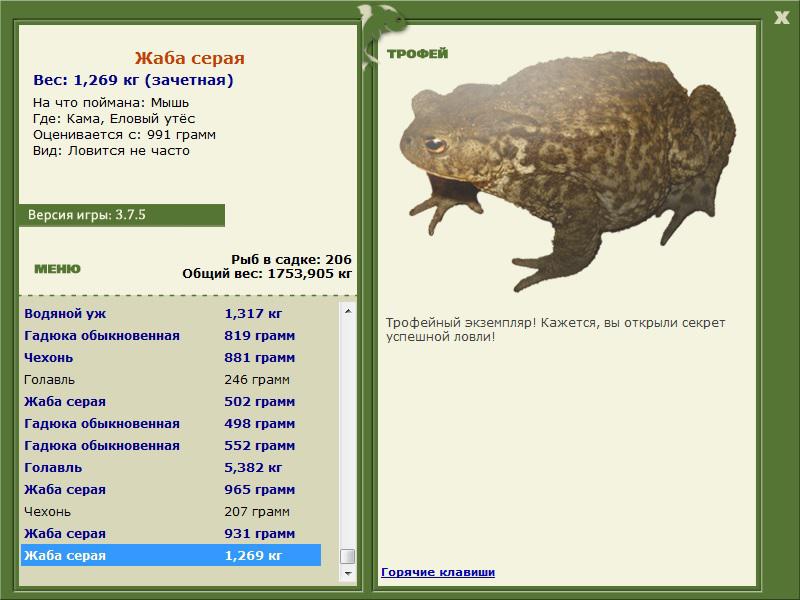
Task: Select Гадюка обыкновенная 819 грамм entry
Action: pyautogui.click(x=171, y=336)
